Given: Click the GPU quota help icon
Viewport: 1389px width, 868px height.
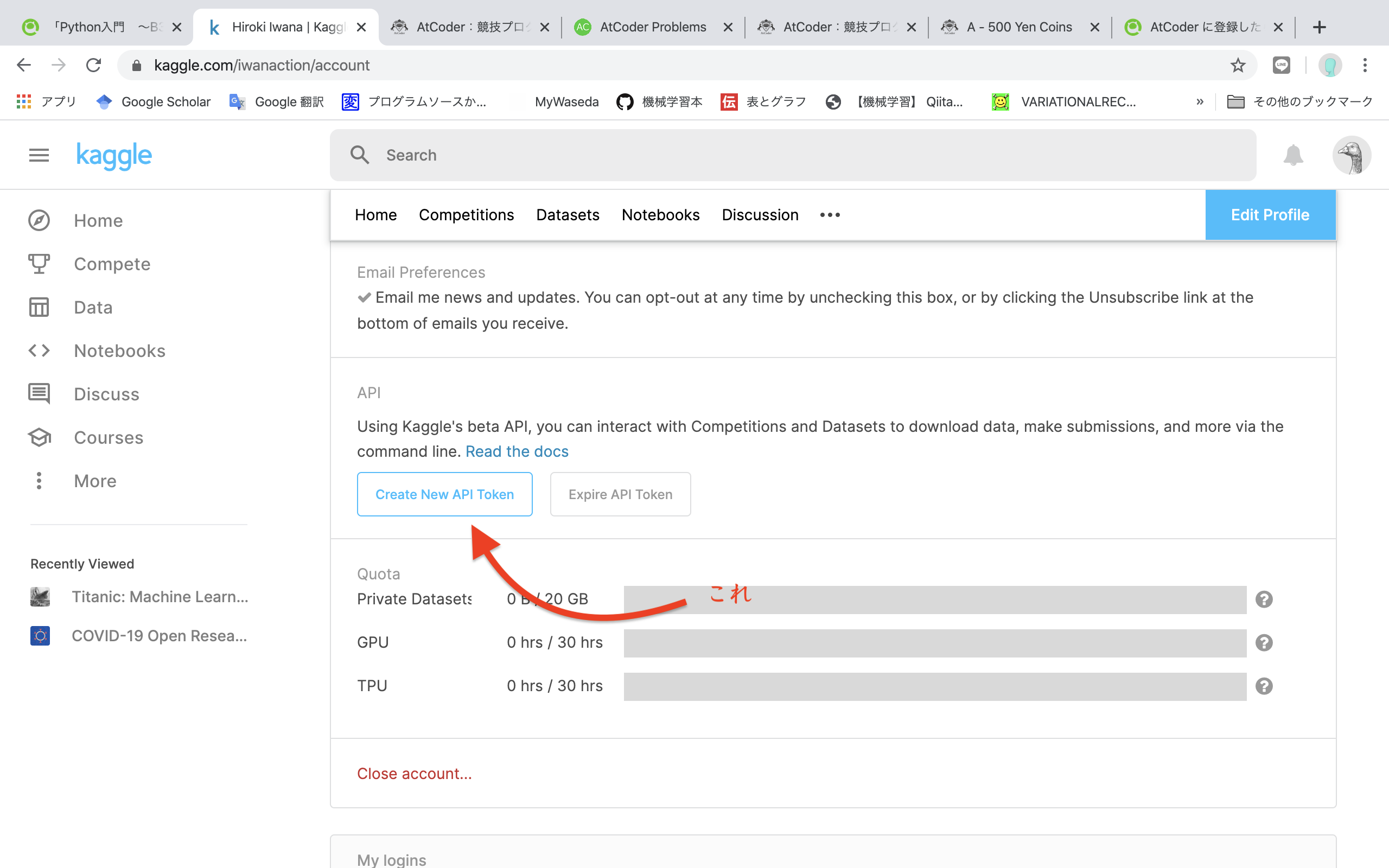Looking at the screenshot, I should pos(1264,642).
